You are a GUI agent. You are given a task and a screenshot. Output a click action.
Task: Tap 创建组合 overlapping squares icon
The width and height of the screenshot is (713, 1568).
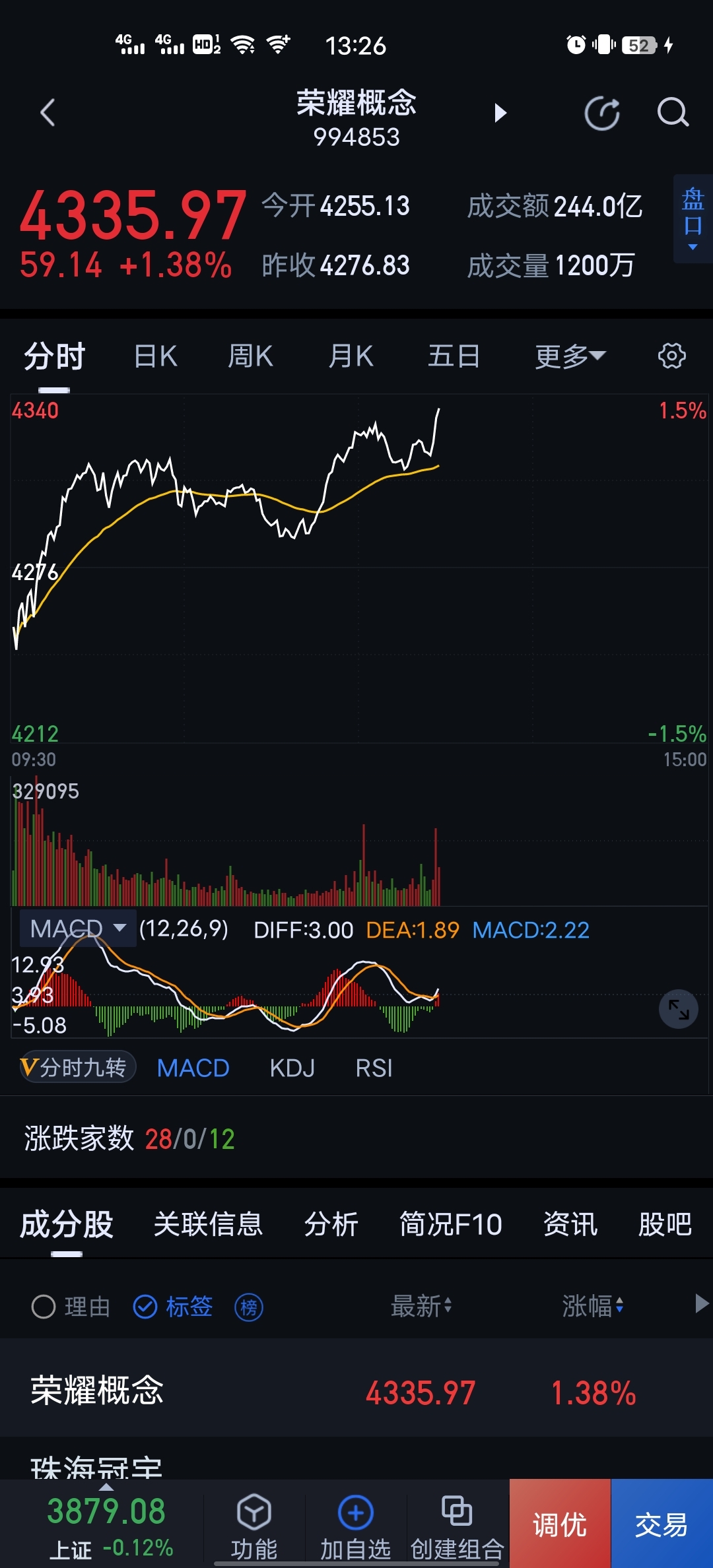[x=457, y=1511]
